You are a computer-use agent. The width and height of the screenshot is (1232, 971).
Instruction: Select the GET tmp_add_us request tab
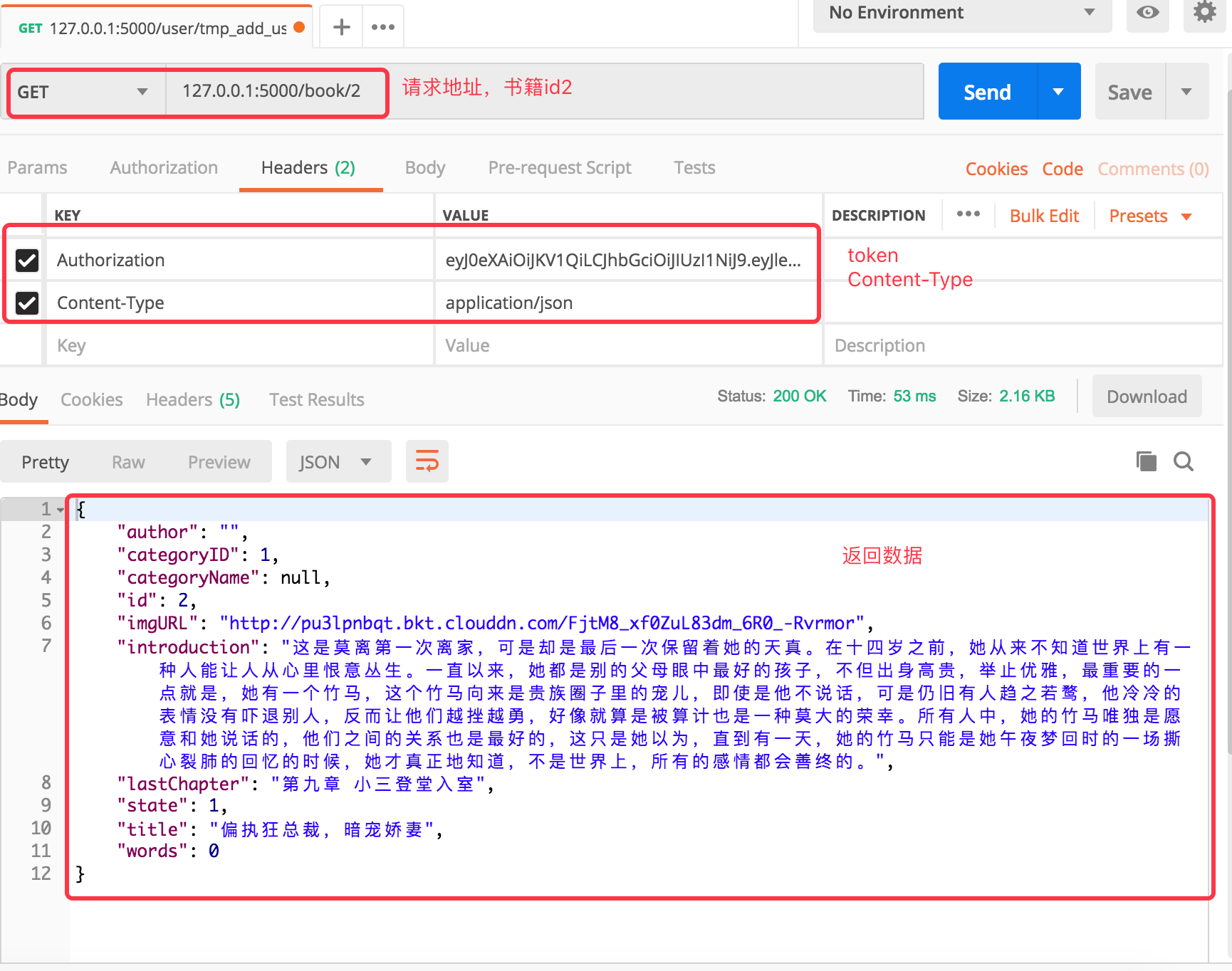pos(157,28)
